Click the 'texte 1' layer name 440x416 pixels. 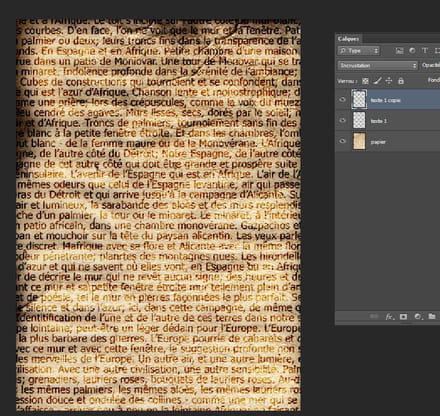379,121
